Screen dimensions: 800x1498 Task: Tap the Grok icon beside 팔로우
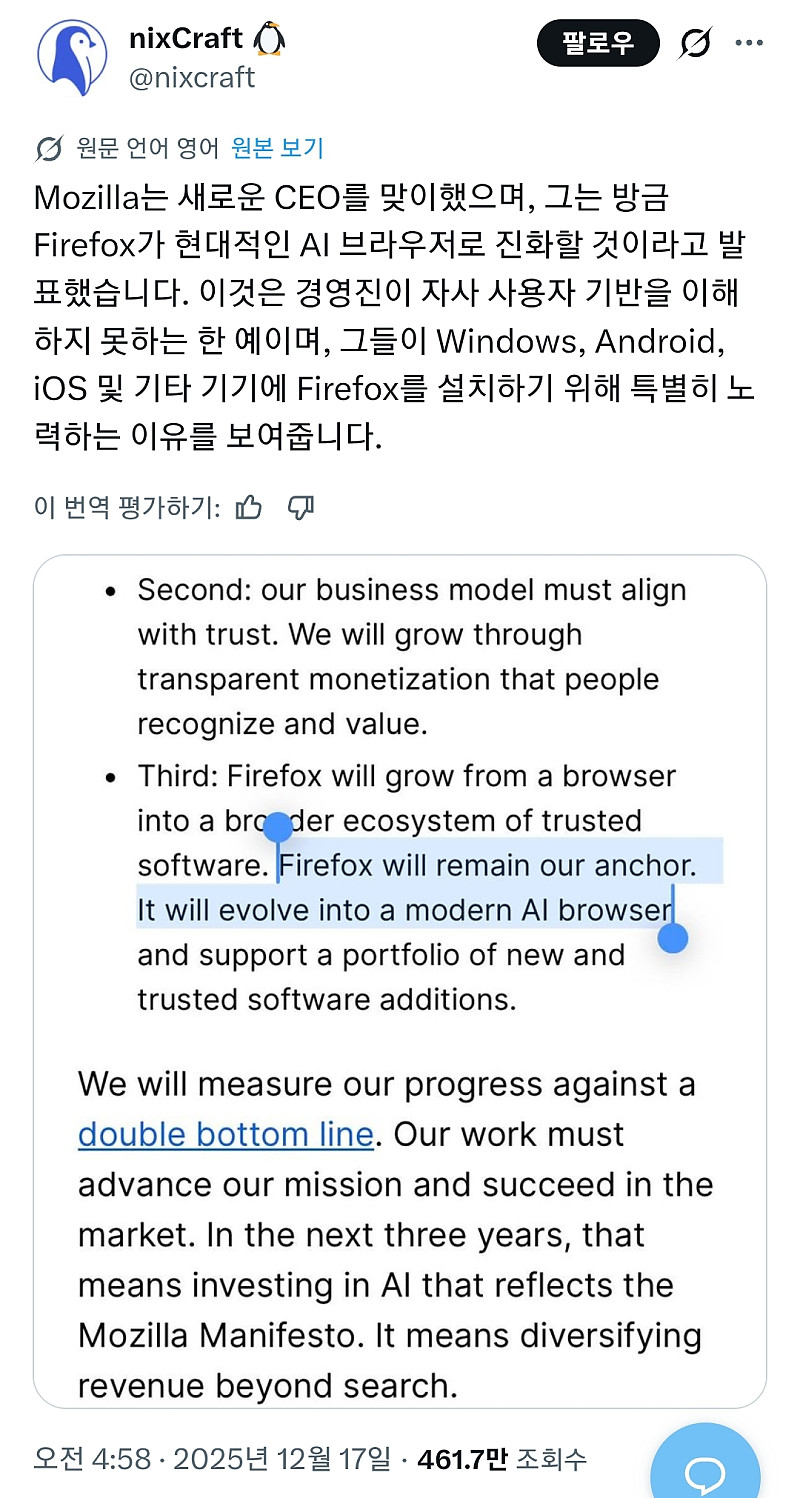tap(694, 43)
